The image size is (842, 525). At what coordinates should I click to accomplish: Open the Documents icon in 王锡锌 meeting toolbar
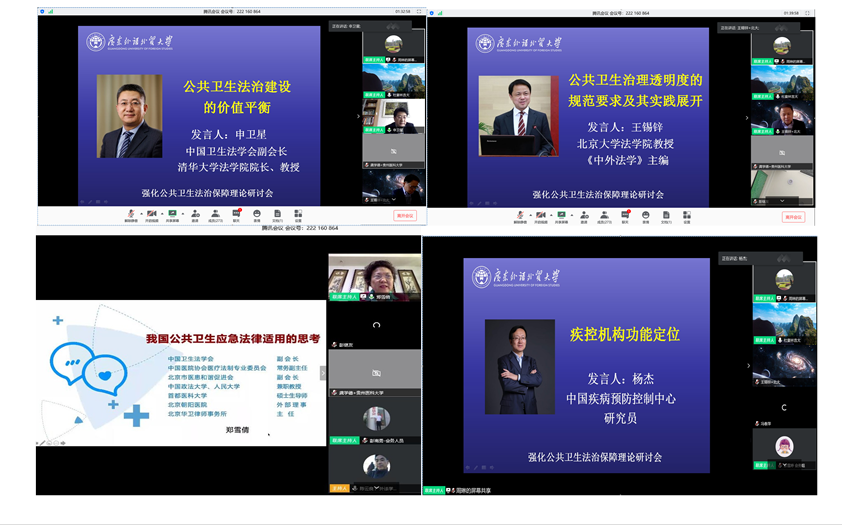(x=667, y=215)
